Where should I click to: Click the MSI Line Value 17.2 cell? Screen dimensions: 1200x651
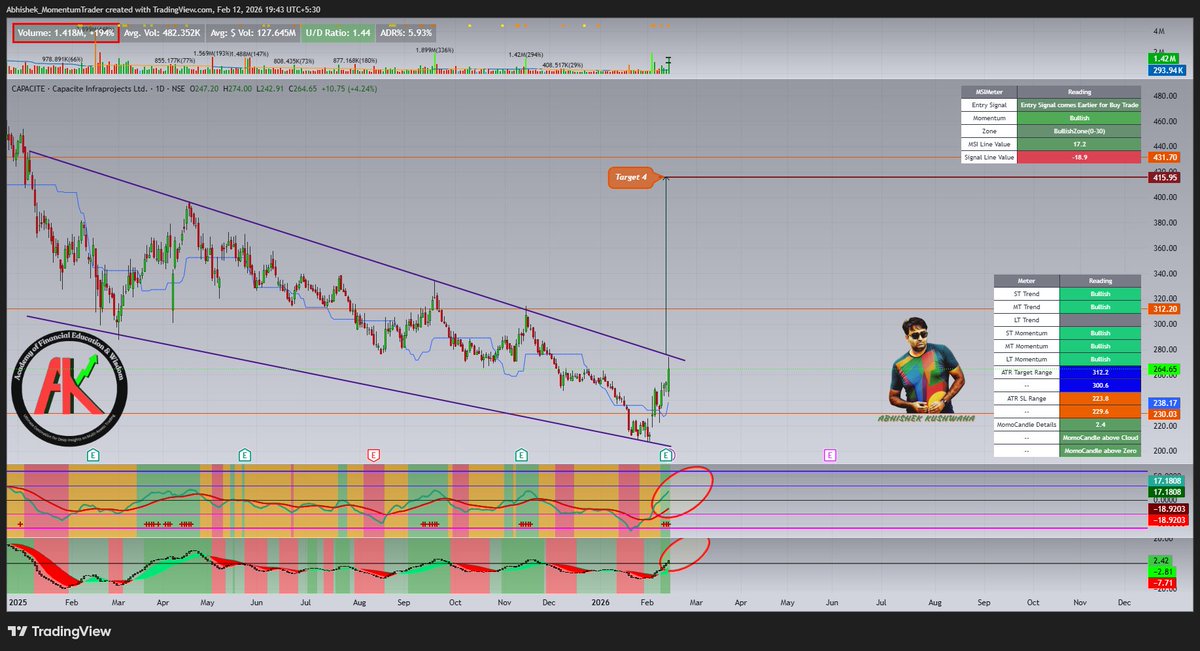pos(1079,144)
